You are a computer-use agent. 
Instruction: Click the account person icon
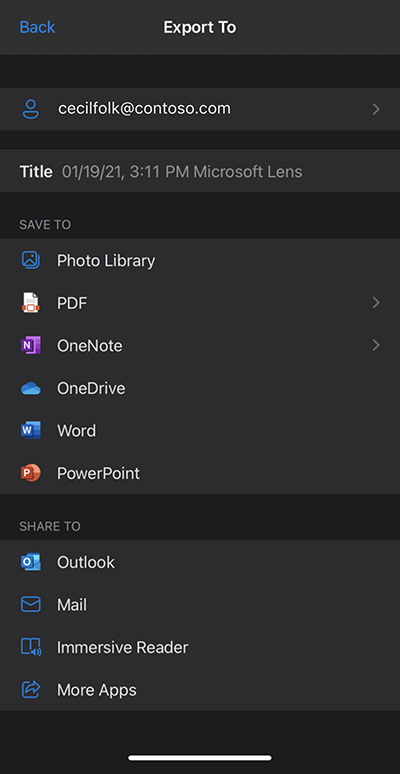[x=31, y=109]
